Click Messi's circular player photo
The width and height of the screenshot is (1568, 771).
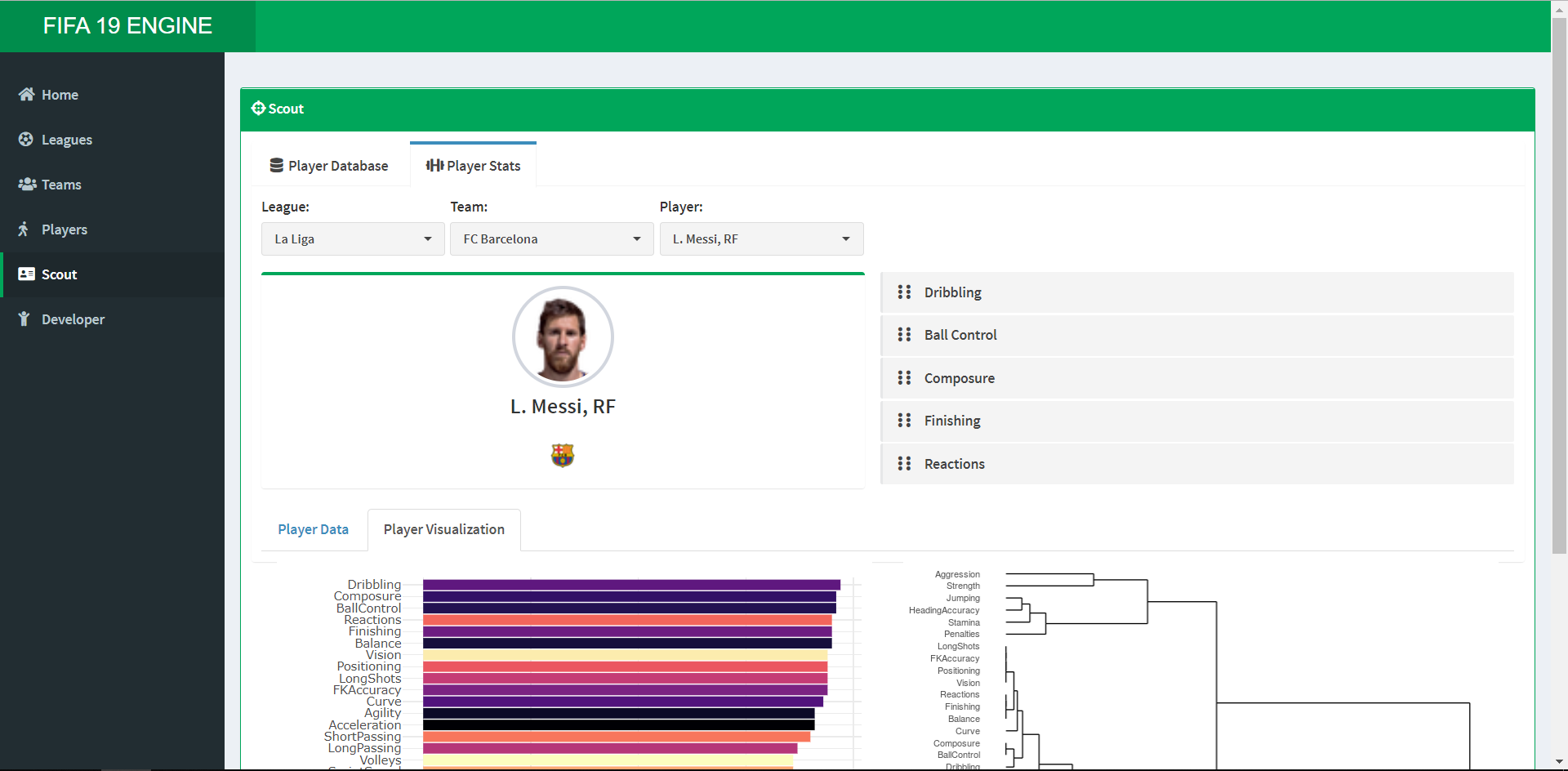(x=563, y=336)
